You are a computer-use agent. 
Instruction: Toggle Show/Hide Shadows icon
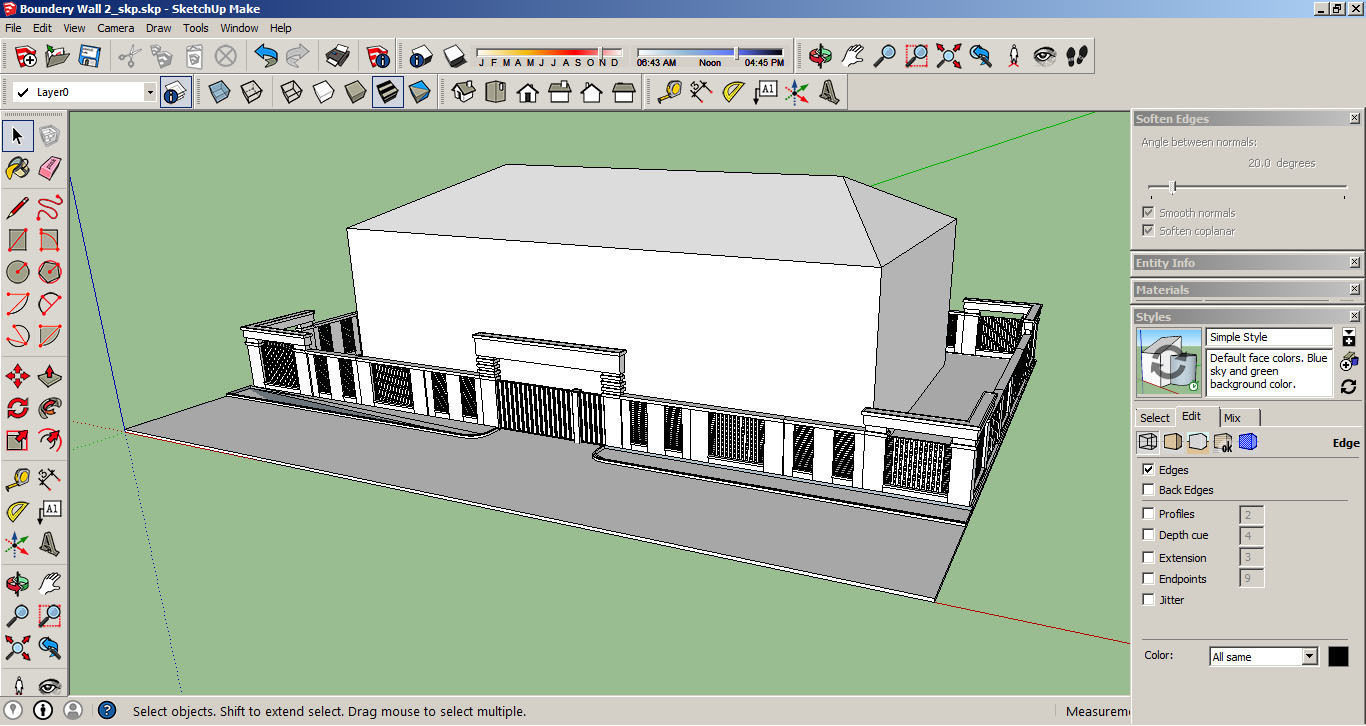pos(454,56)
